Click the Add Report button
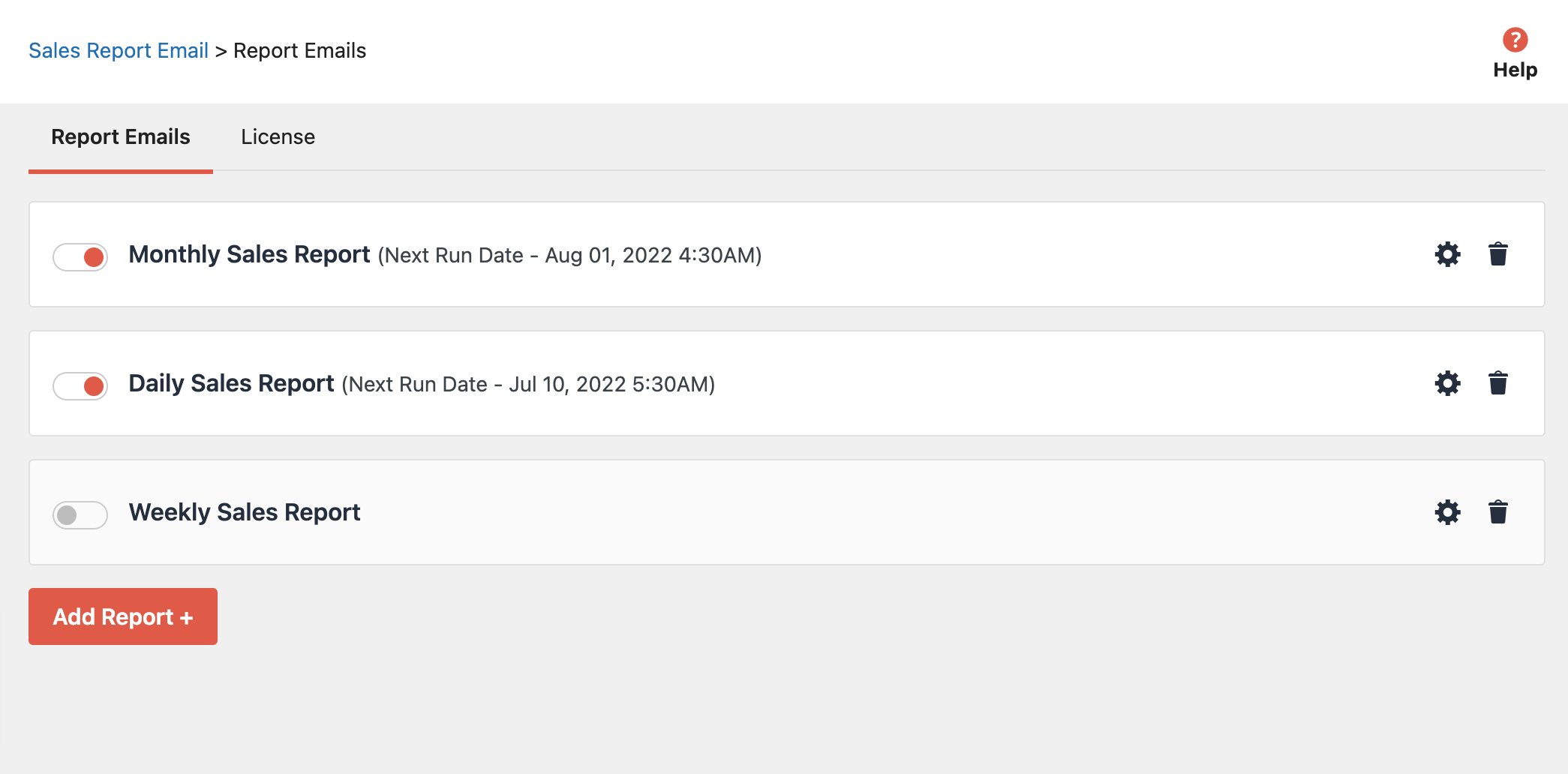Viewport: 1568px width, 774px height. (x=122, y=616)
